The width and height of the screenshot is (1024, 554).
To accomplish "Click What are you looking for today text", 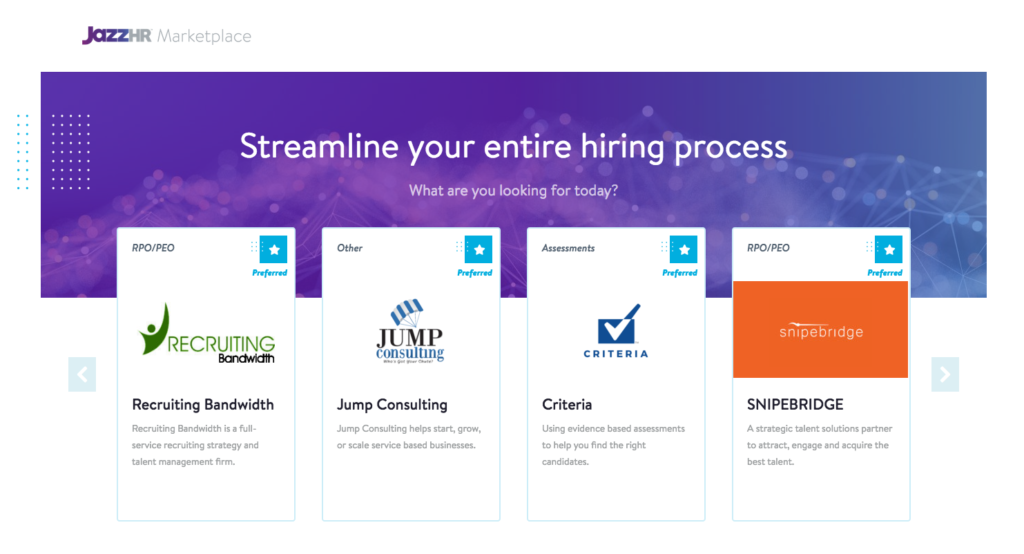I will click(513, 190).
